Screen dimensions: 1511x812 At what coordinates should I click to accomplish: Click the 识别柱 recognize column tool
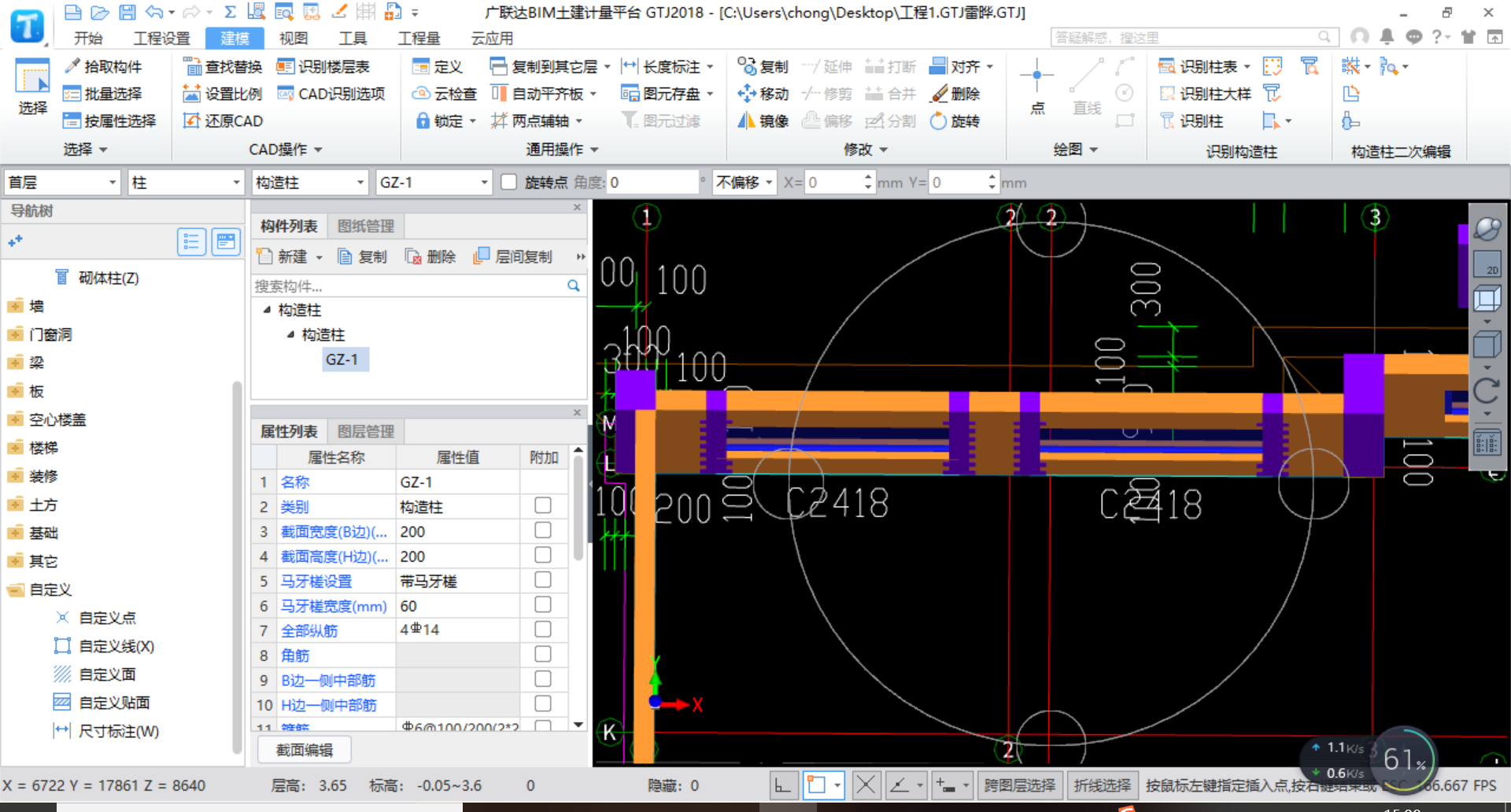pyautogui.click(x=1191, y=120)
